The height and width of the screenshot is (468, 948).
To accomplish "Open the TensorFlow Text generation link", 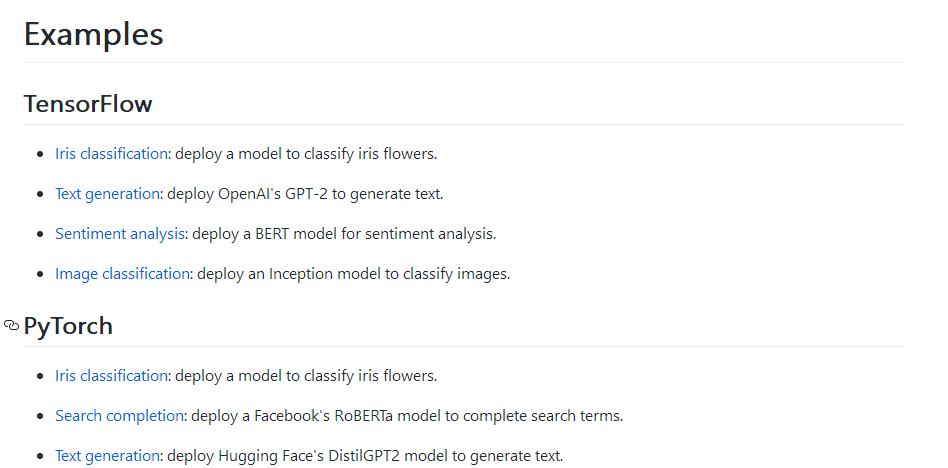I will 107,194.
